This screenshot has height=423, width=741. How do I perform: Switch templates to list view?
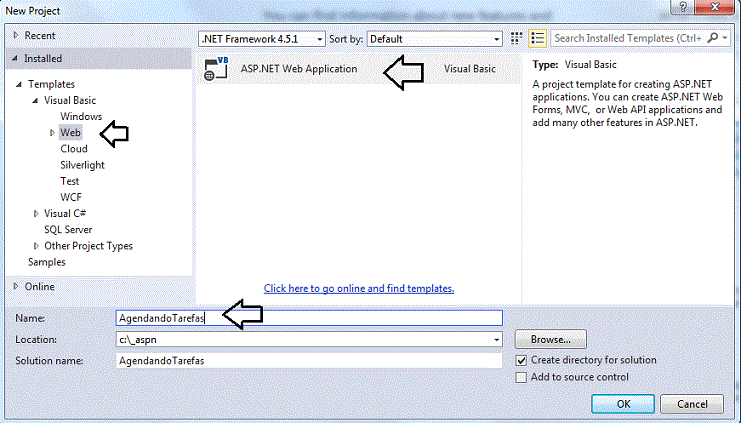[x=537, y=39]
